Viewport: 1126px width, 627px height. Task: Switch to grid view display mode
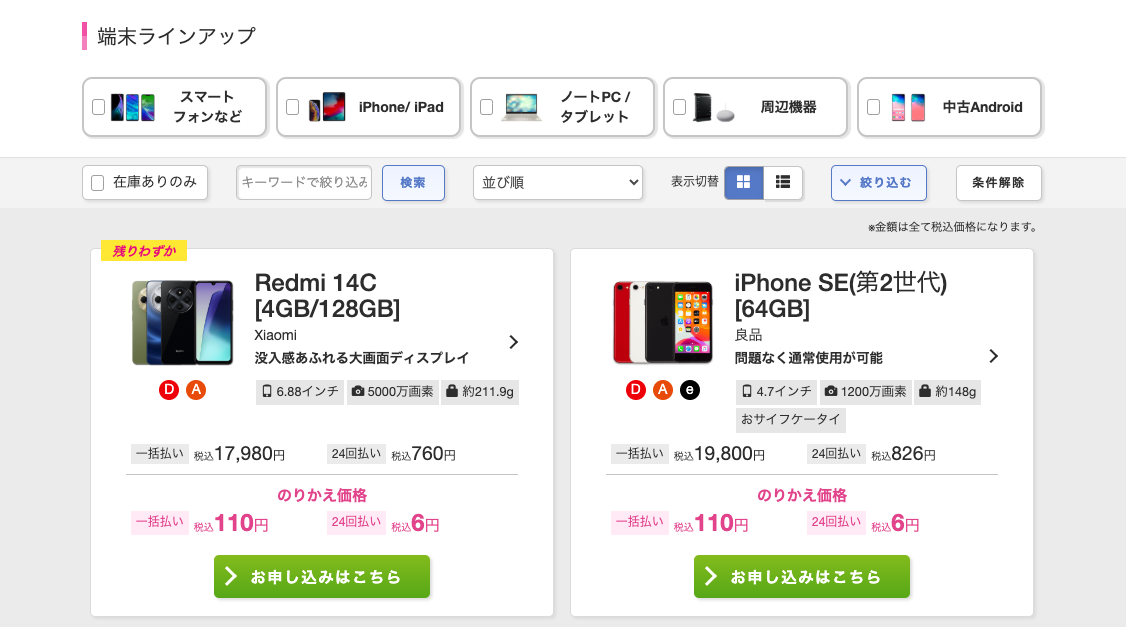point(744,182)
